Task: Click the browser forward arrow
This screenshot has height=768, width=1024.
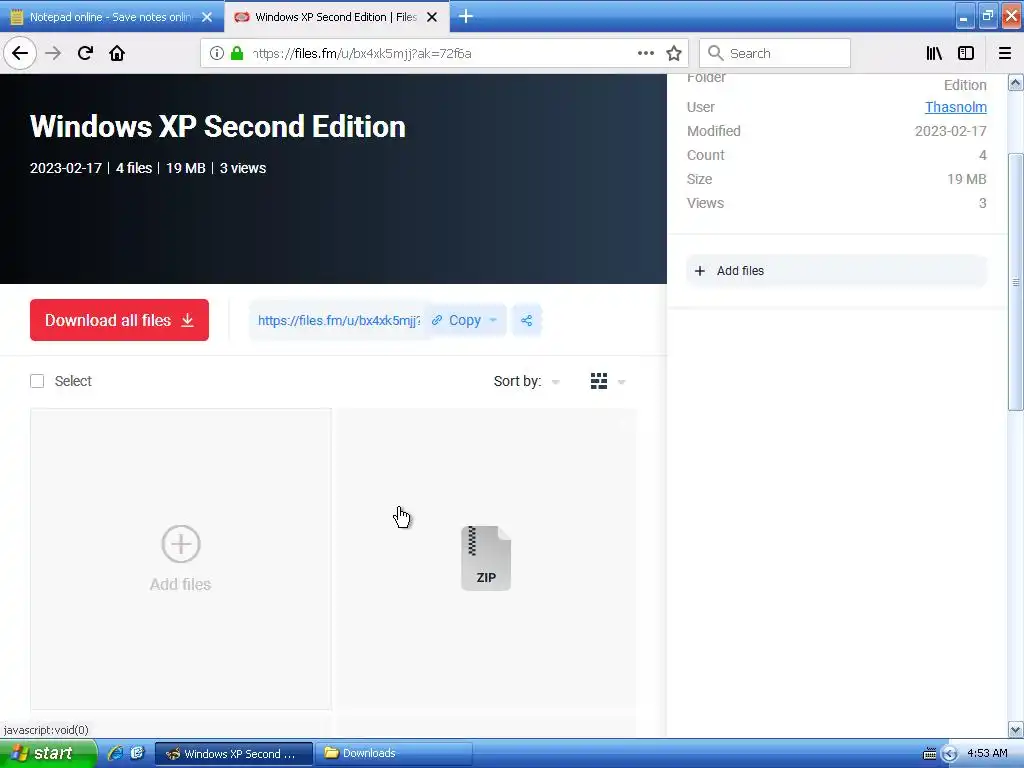Action: pyautogui.click(x=53, y=53)
